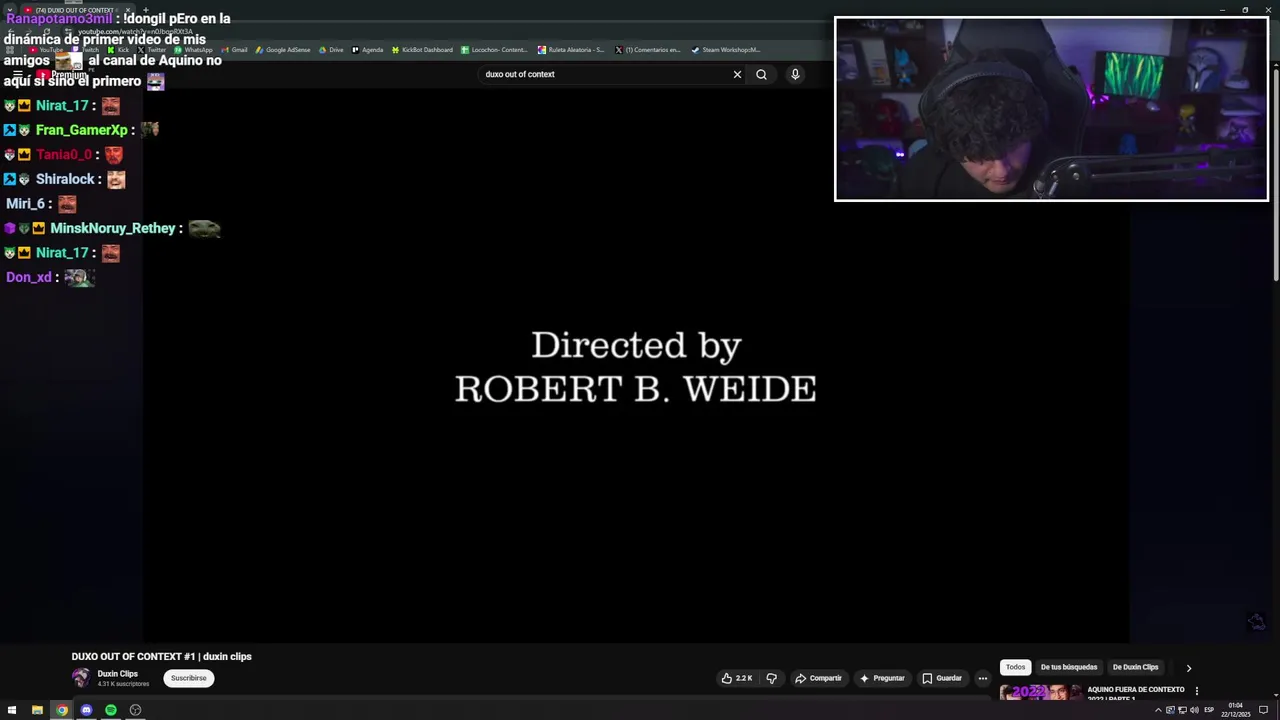Open a new browser tab
This screenshot has height=720, width=1280.
tap(145, 10)
